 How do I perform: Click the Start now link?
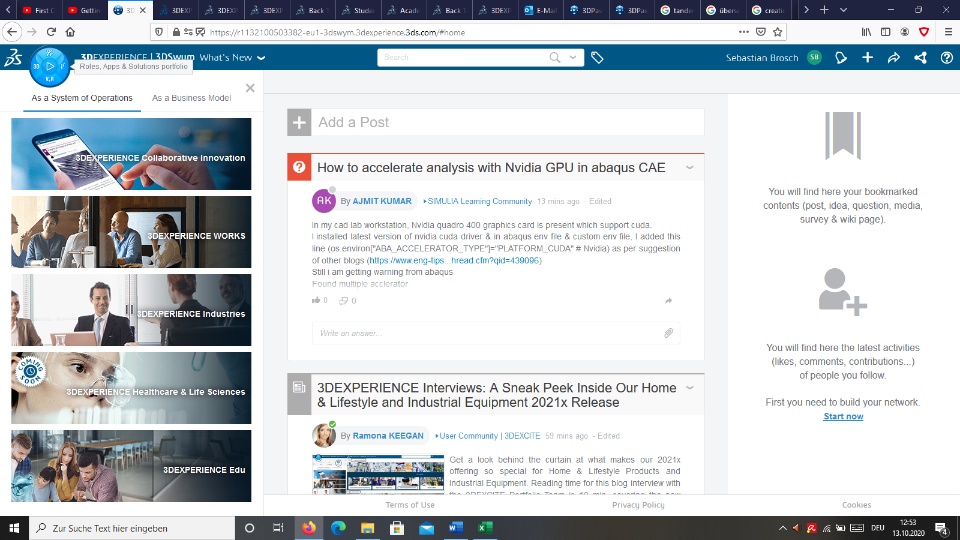pyautogui.click(x=843, y=416)
